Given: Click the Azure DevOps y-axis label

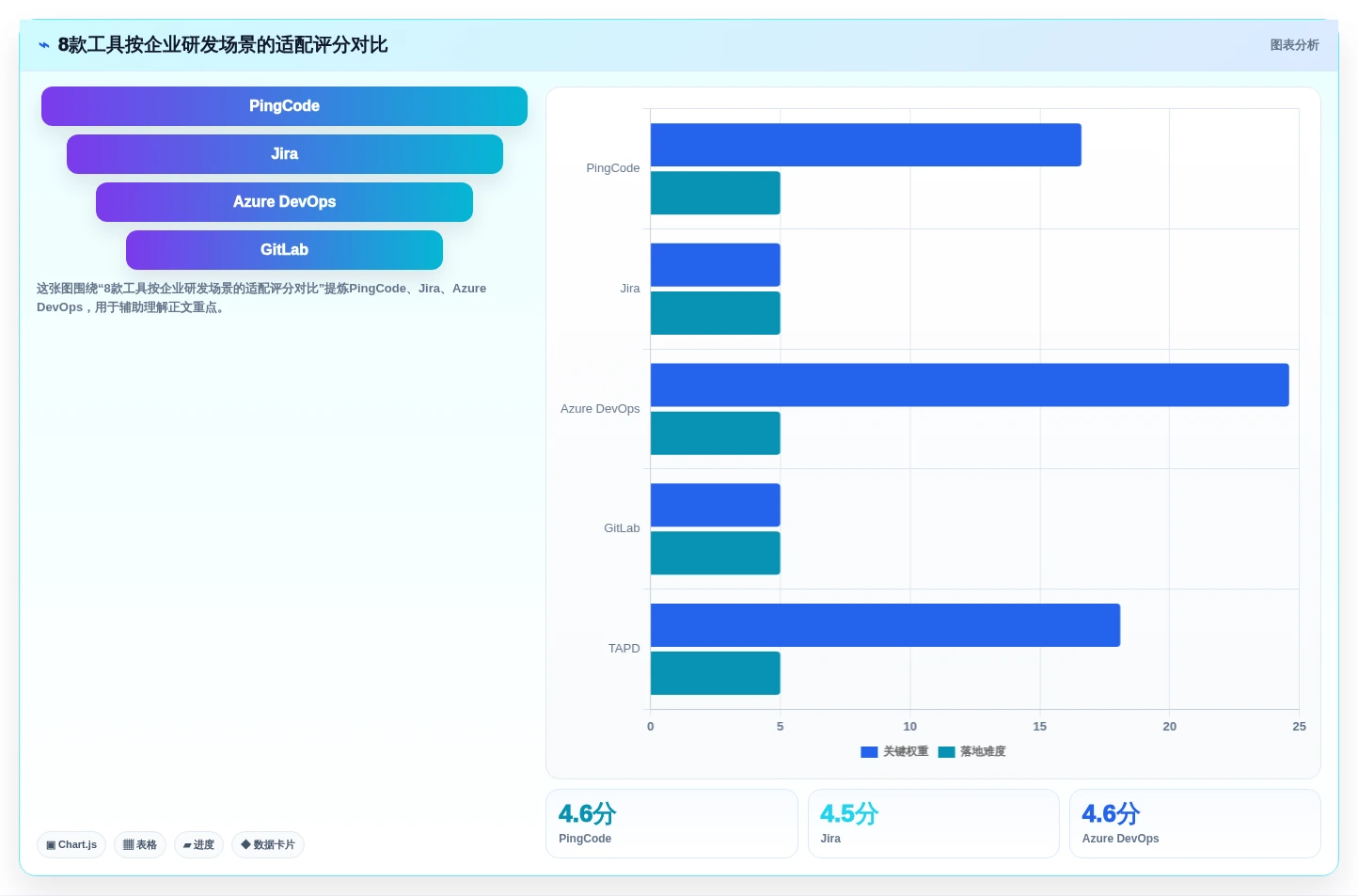Looking at the screenshot, I should tap(600, 409).
